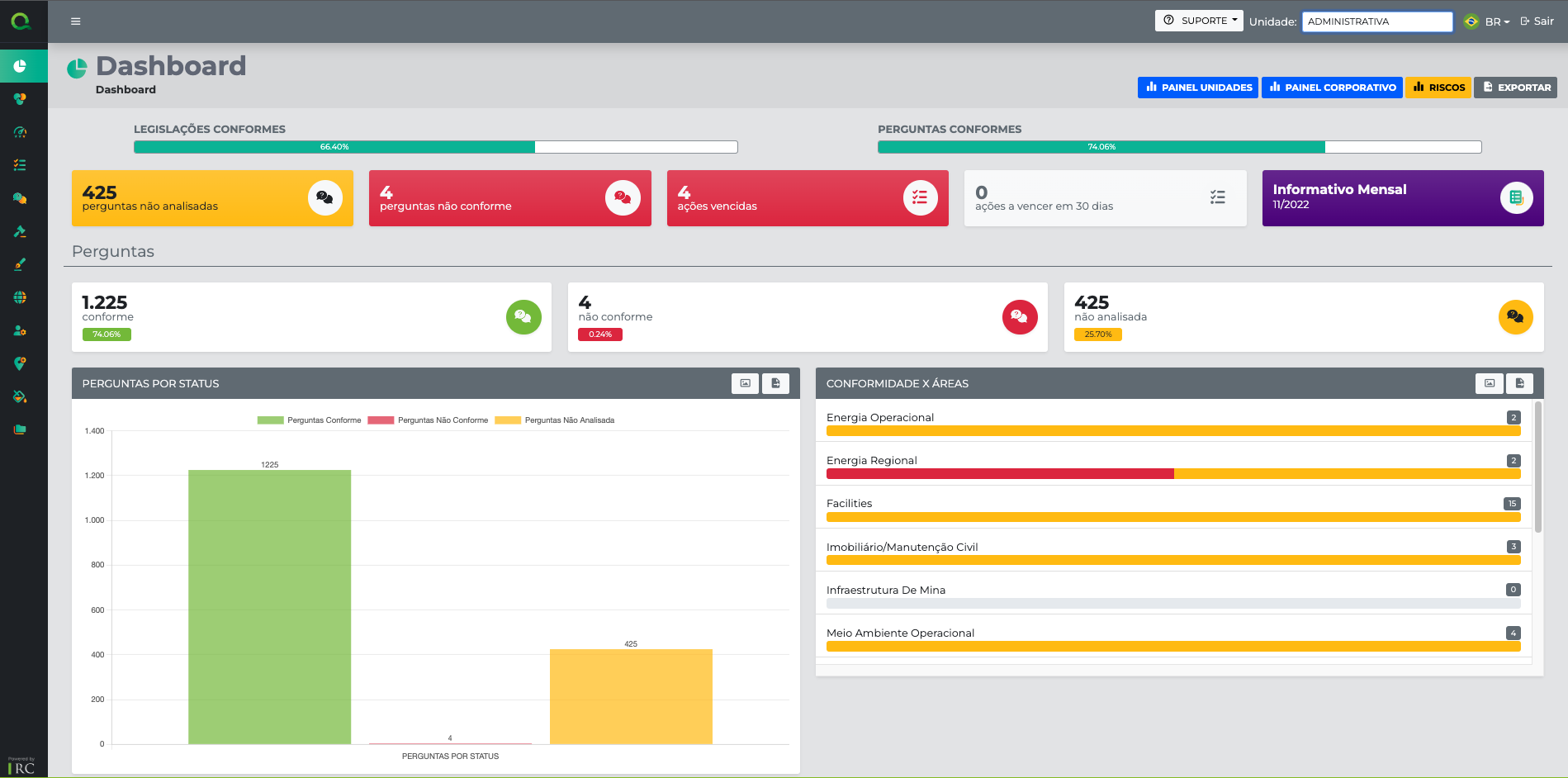1568x778 pixels.
Task: Open the globe icon in the sidebar
Action: click(x=20, y=297)
